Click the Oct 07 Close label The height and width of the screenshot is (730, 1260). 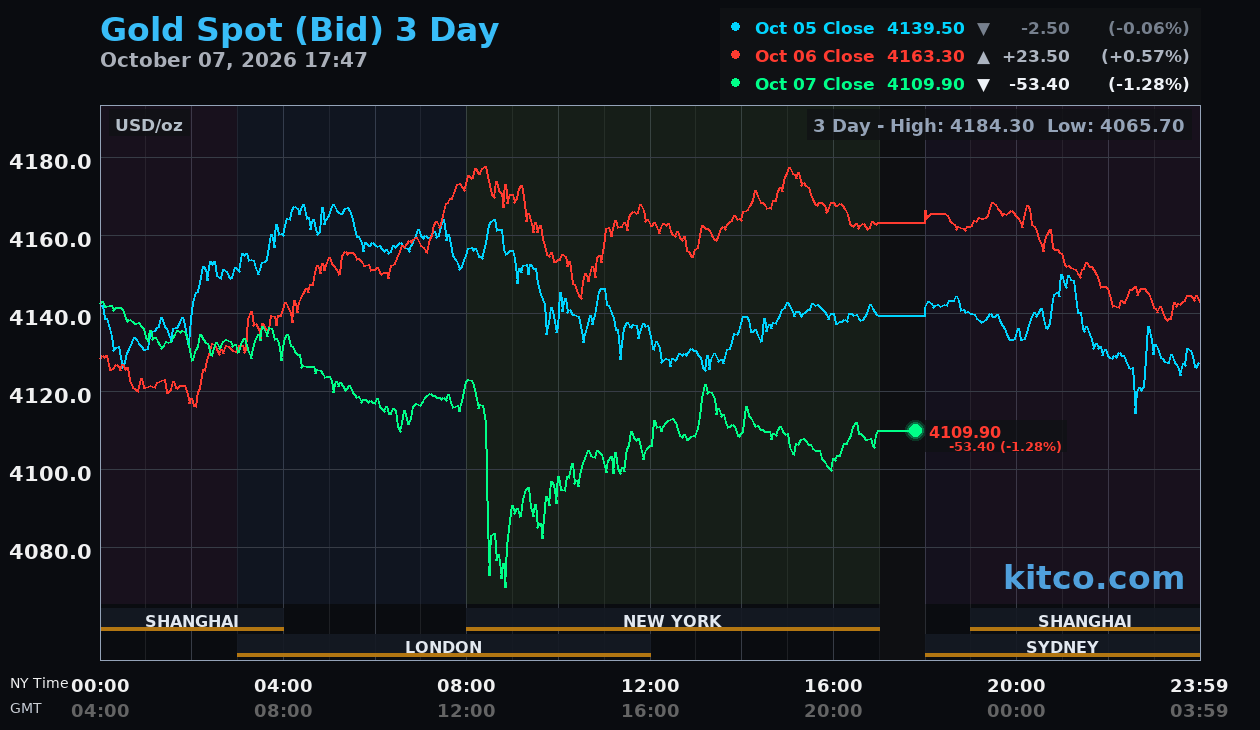pos(815,84)
